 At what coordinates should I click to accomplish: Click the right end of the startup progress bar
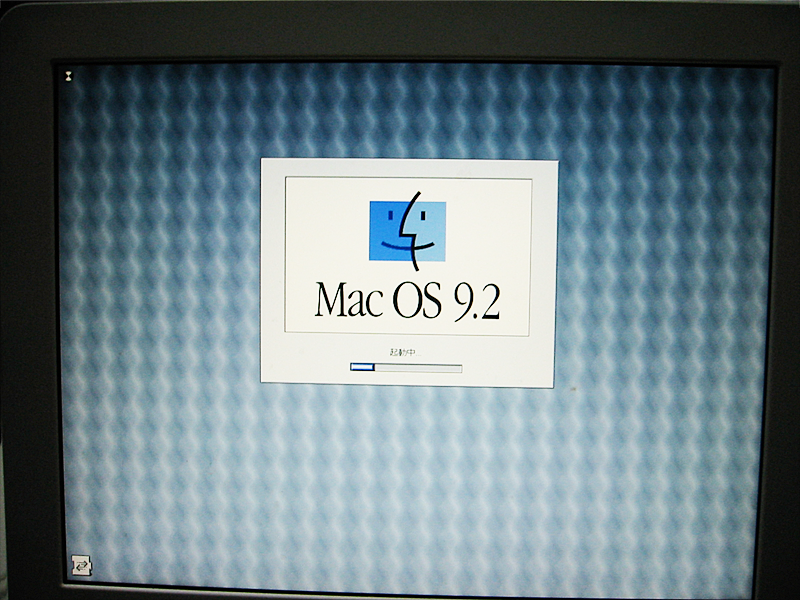click(459, 368)
